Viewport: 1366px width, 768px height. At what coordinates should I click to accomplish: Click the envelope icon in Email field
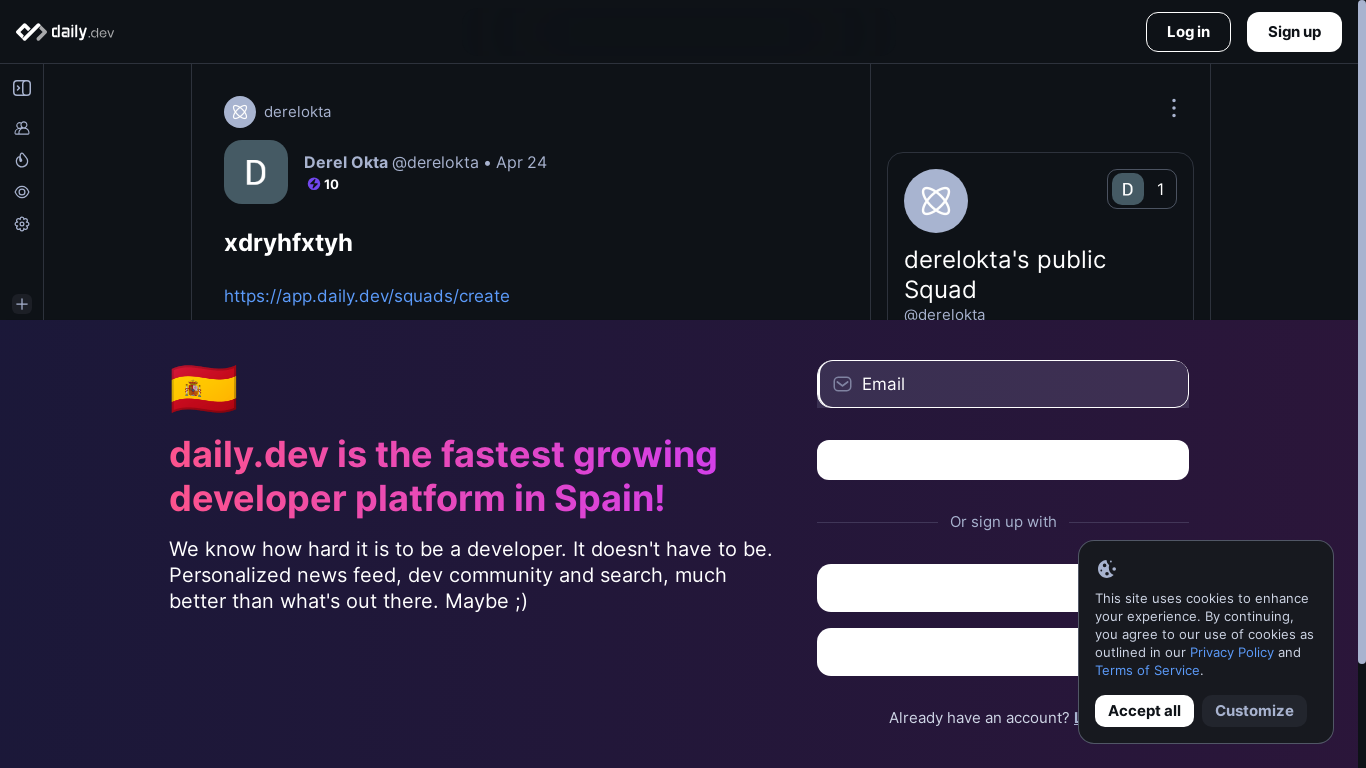(843, 384)
